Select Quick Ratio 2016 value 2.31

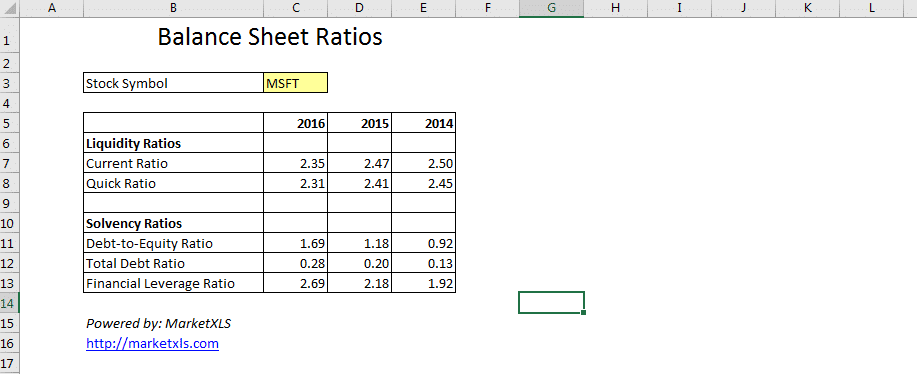tap(295, 183)
